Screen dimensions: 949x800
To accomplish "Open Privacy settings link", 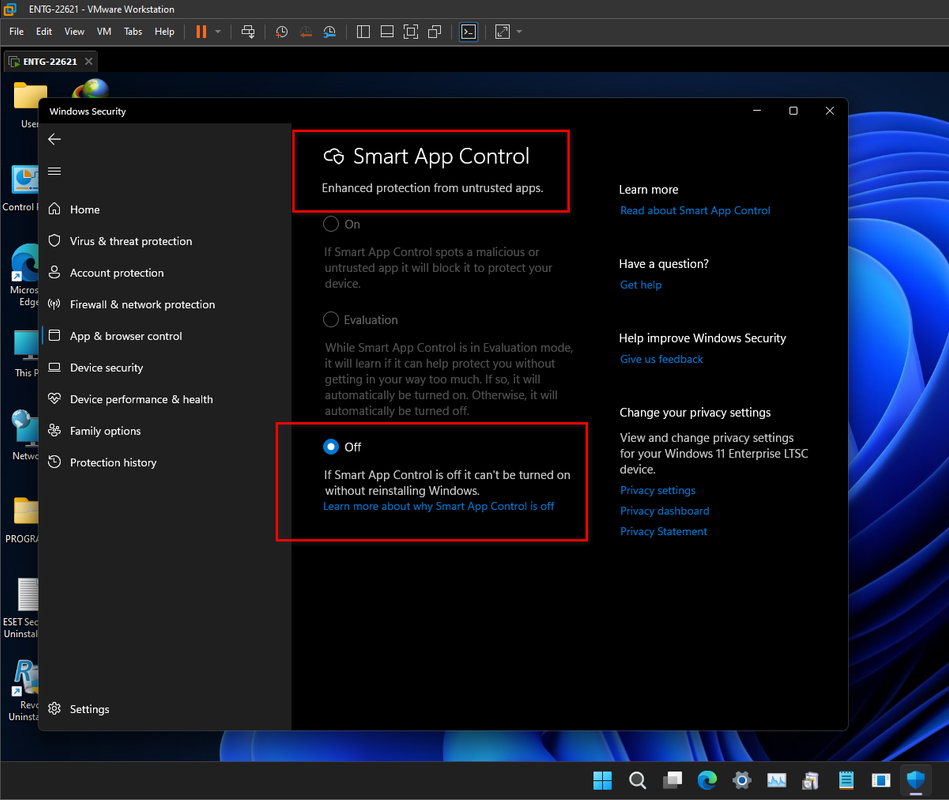I will [657, 490].
